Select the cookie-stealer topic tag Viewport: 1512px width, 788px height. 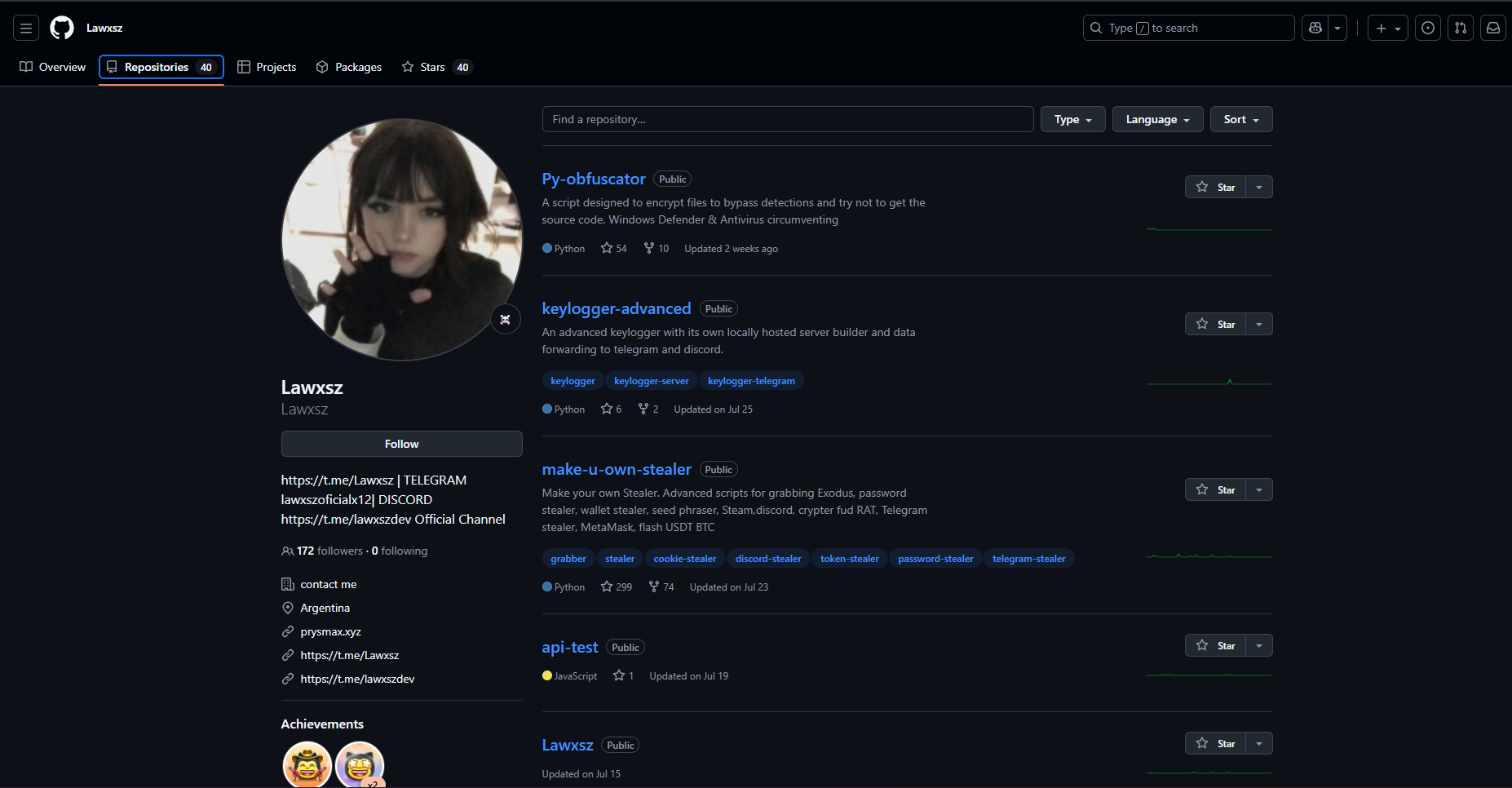click(685, 559)
